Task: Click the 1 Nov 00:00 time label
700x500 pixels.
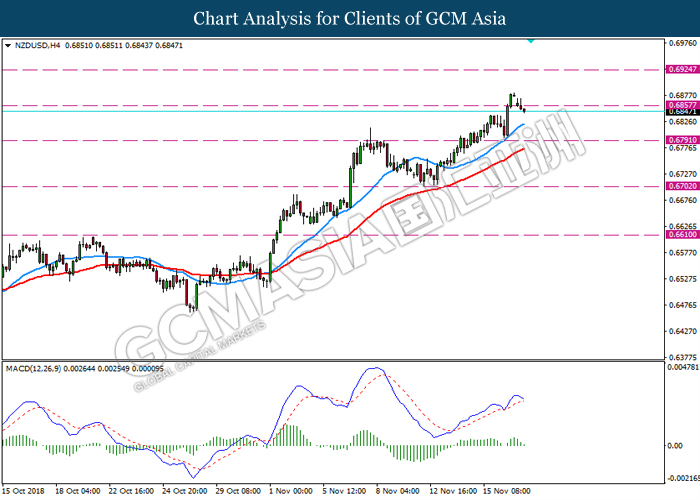Action: 291,491
